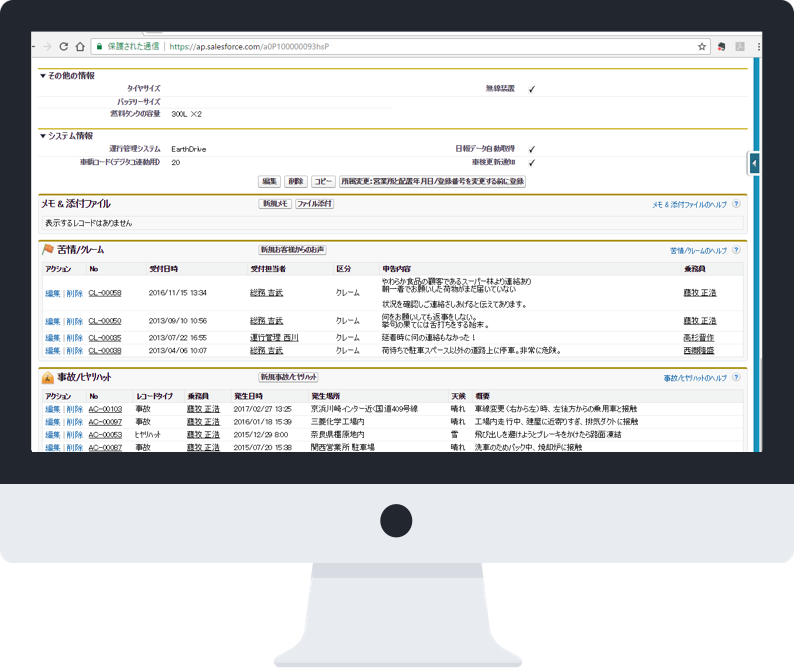Click the 新規事故/ヒヤリハット button
Image resolution: width=794 pixels, height=668 pixels.
pos(289,377)
